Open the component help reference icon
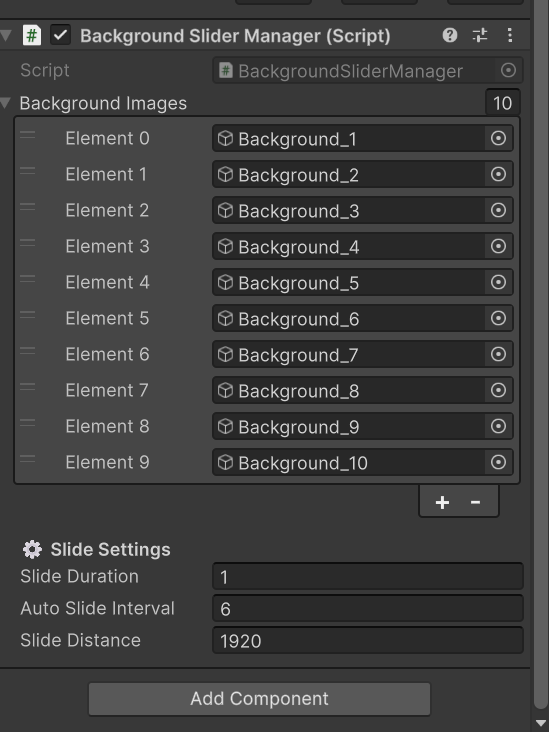The image size is (549, 732). coord(450,35)
